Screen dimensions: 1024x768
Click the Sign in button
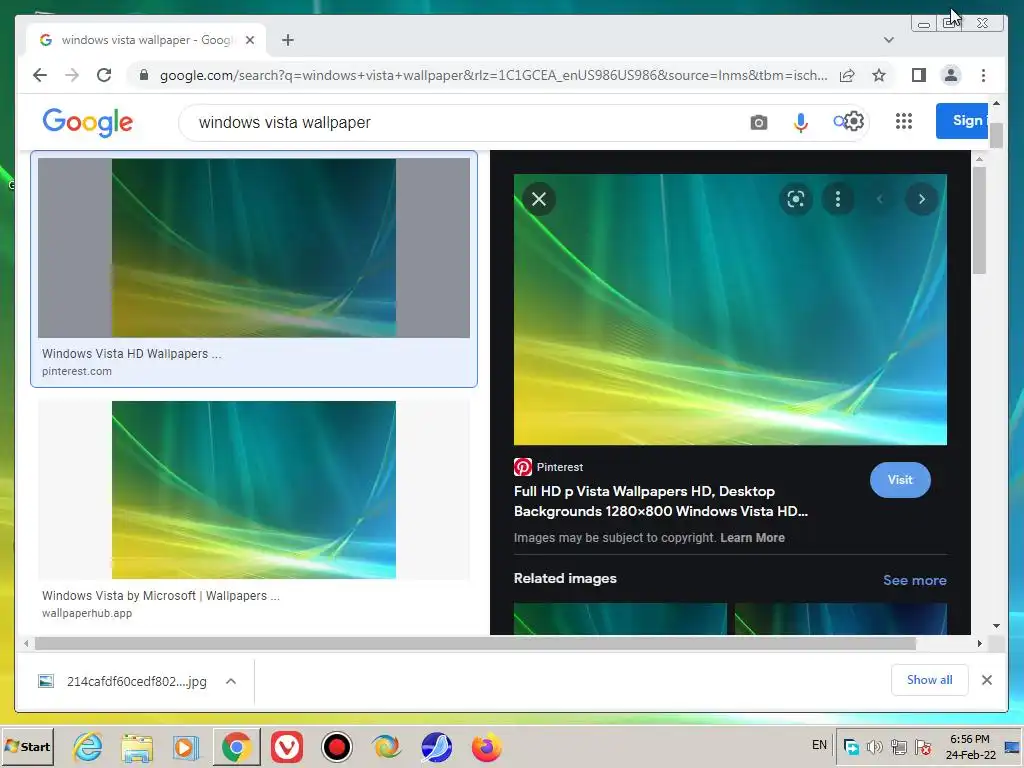(x=962, y=121)
